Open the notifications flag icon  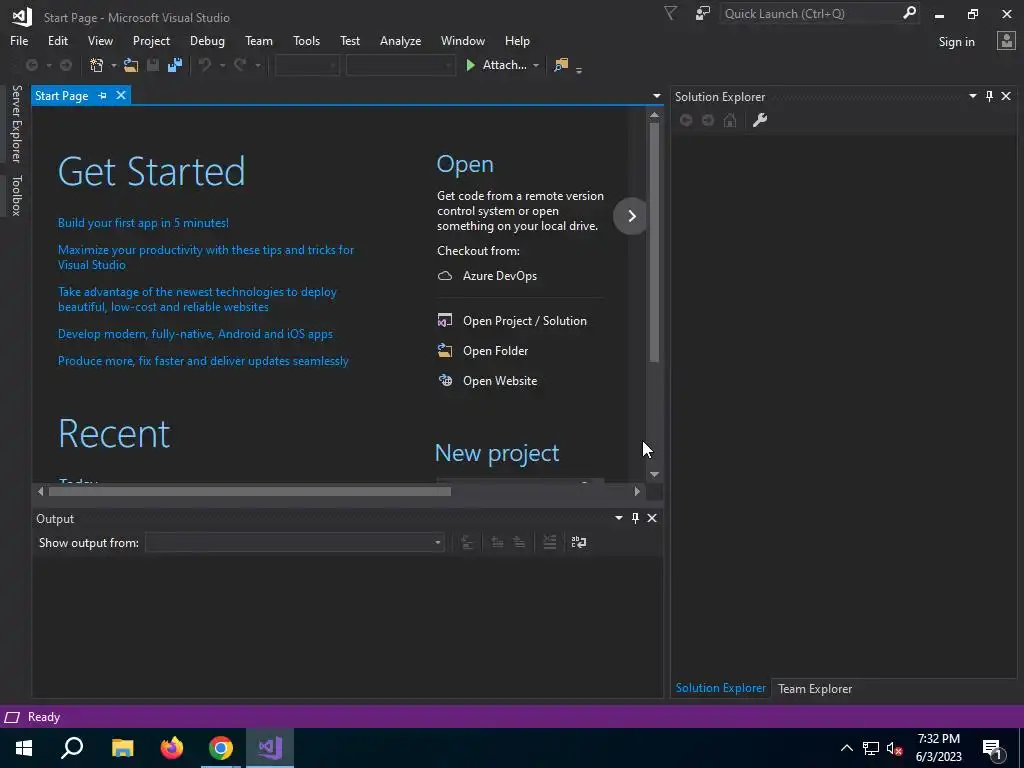tap(671, 14)
